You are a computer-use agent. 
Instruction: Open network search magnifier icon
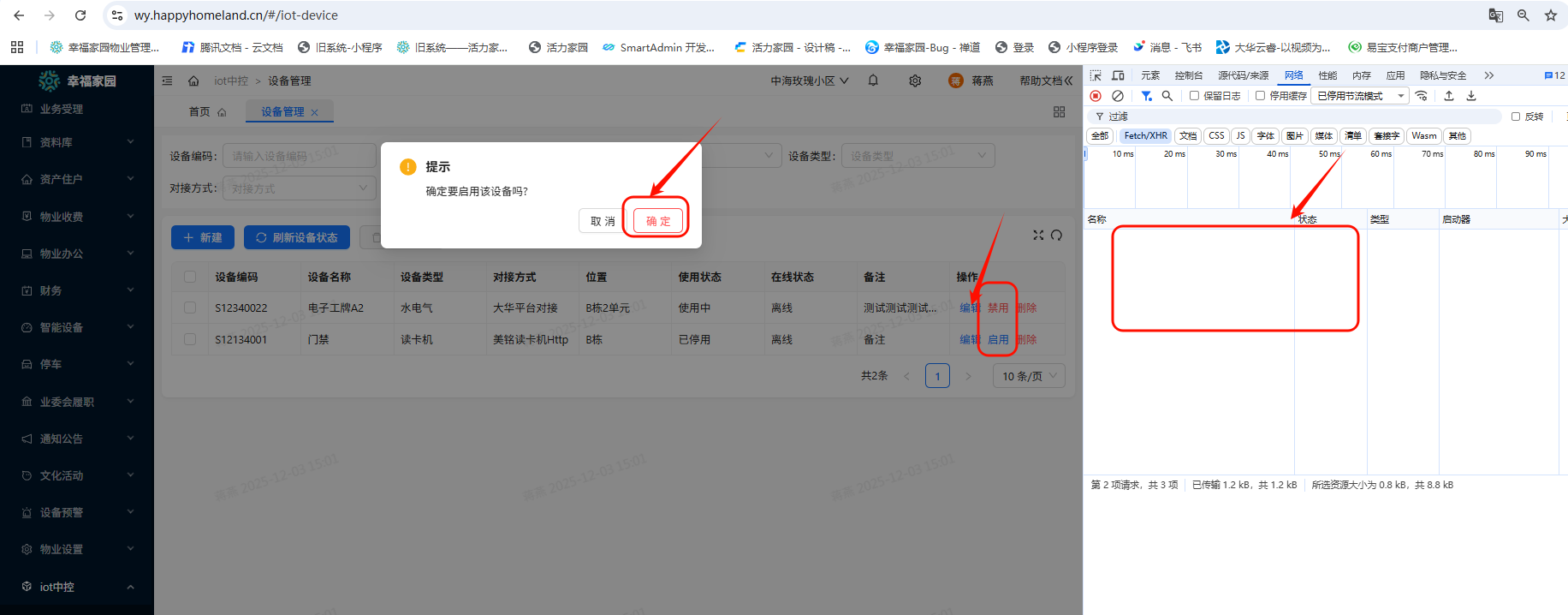[1167, 96]
